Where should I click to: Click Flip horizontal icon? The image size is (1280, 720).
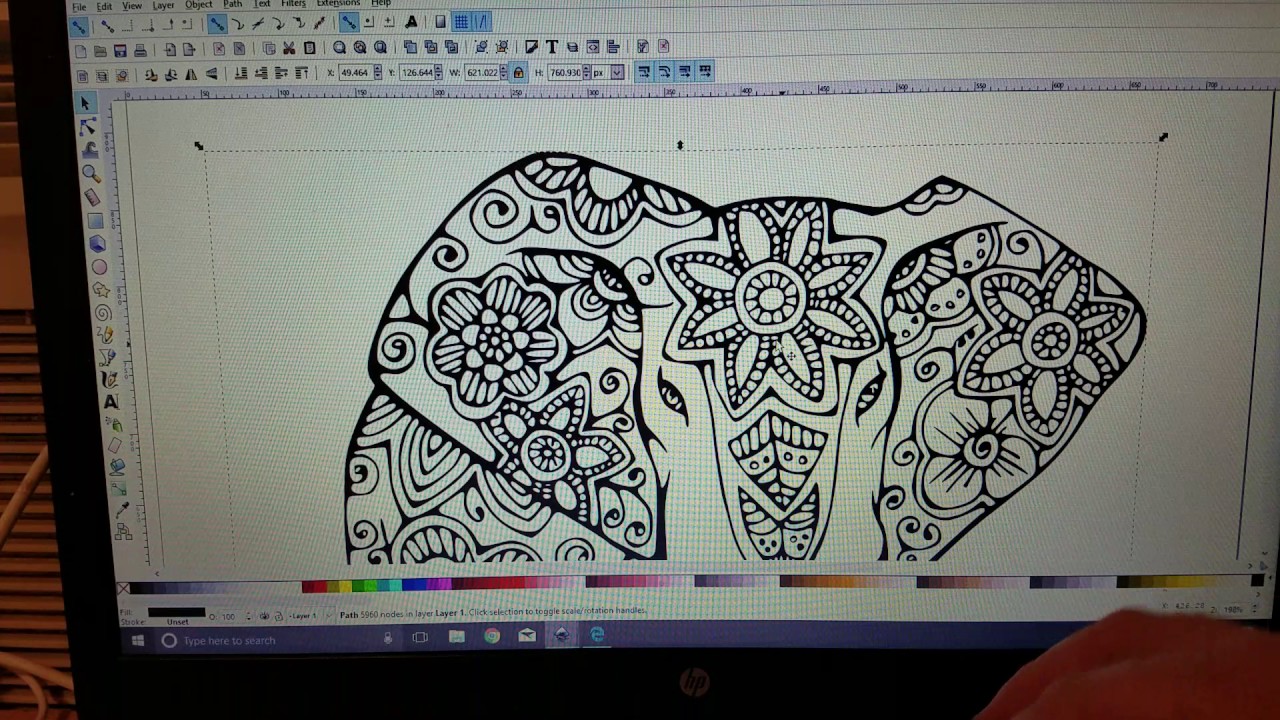click(x=191, y=74)
